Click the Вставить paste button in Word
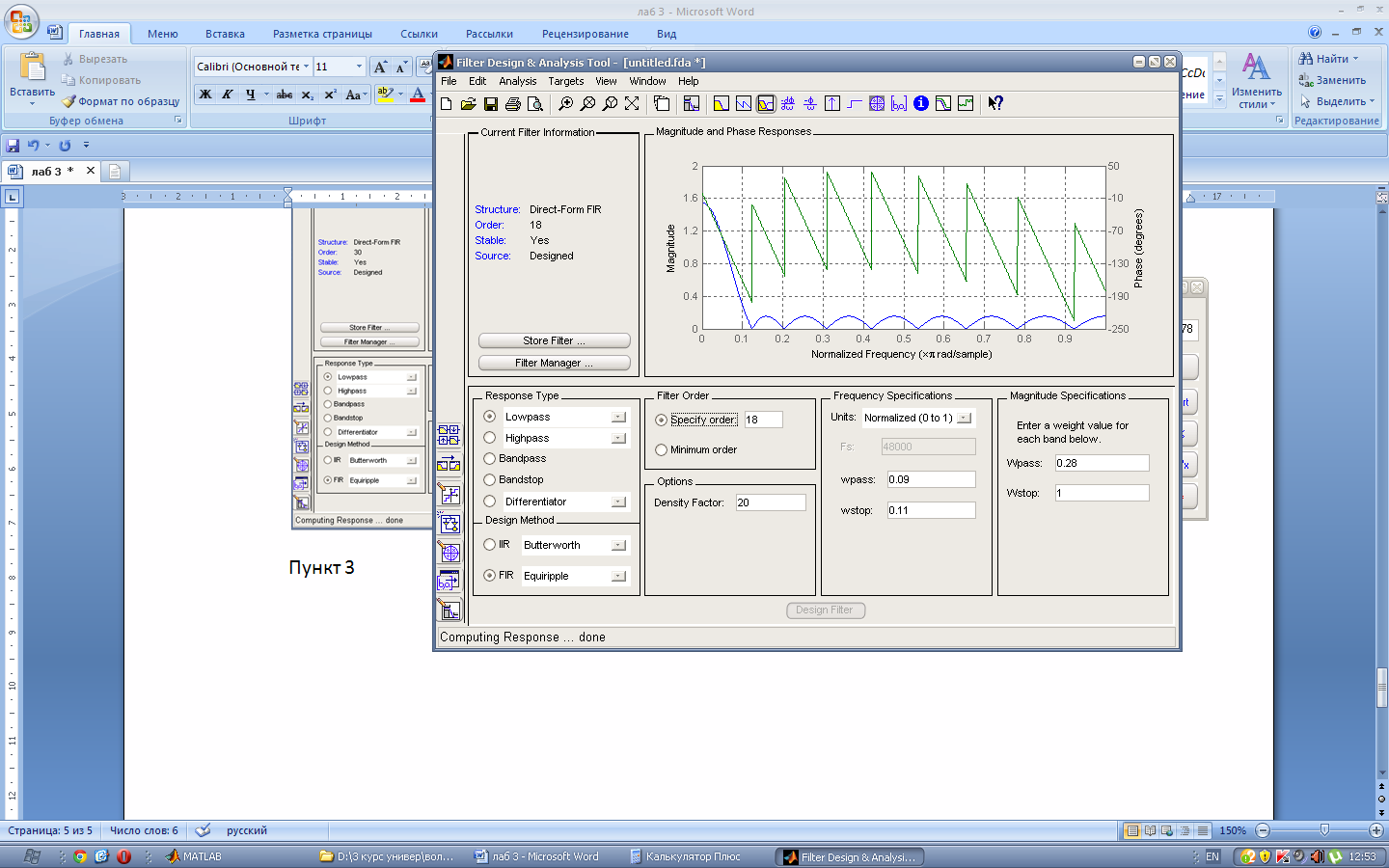This screenshot has width=1389, height=868. point(32,76)
